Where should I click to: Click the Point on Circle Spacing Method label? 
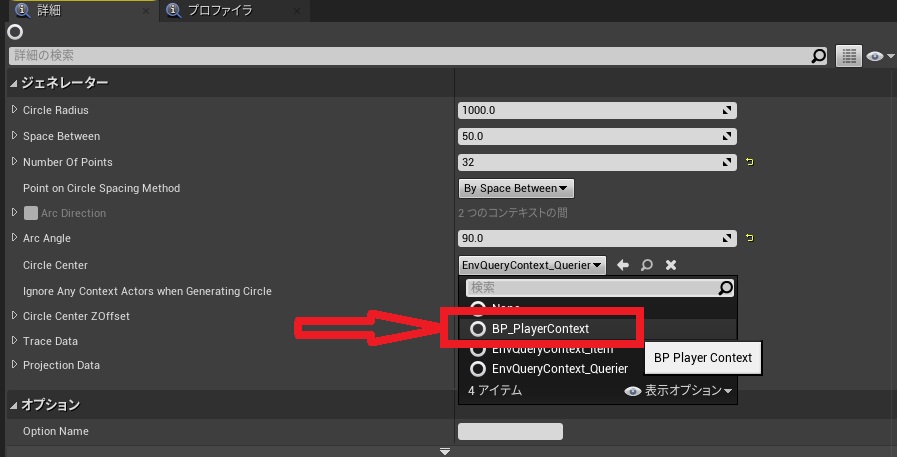click(101, 188)
